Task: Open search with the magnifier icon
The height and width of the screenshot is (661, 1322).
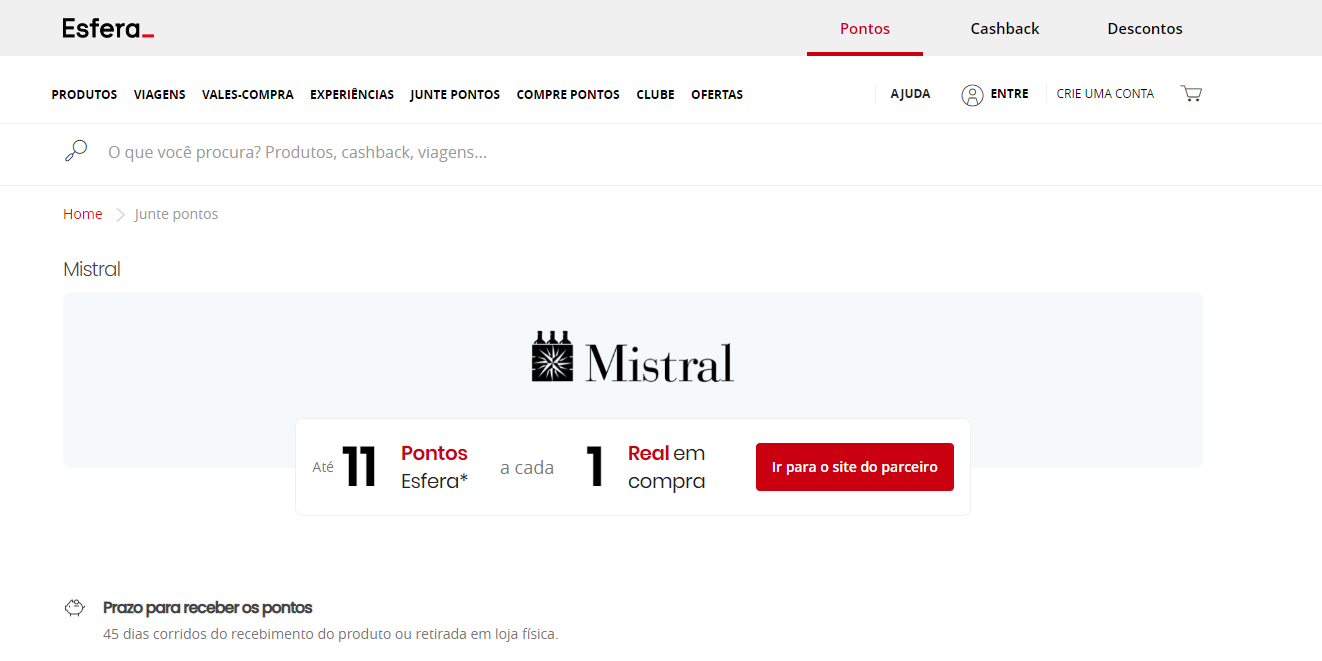Action: pos(76,149)
